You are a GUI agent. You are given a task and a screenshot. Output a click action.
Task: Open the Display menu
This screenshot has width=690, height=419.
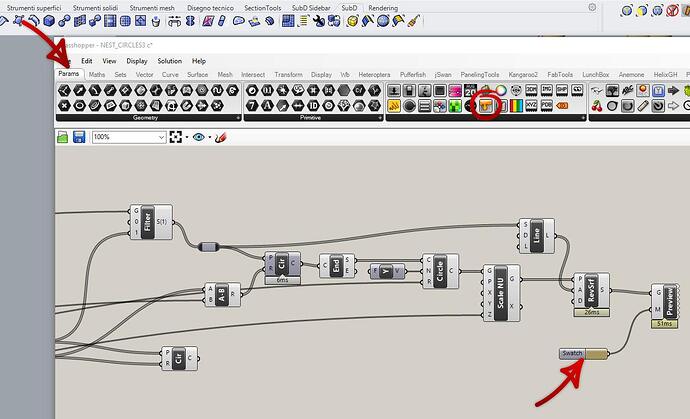pyautogui.click(x=137, y=61)
